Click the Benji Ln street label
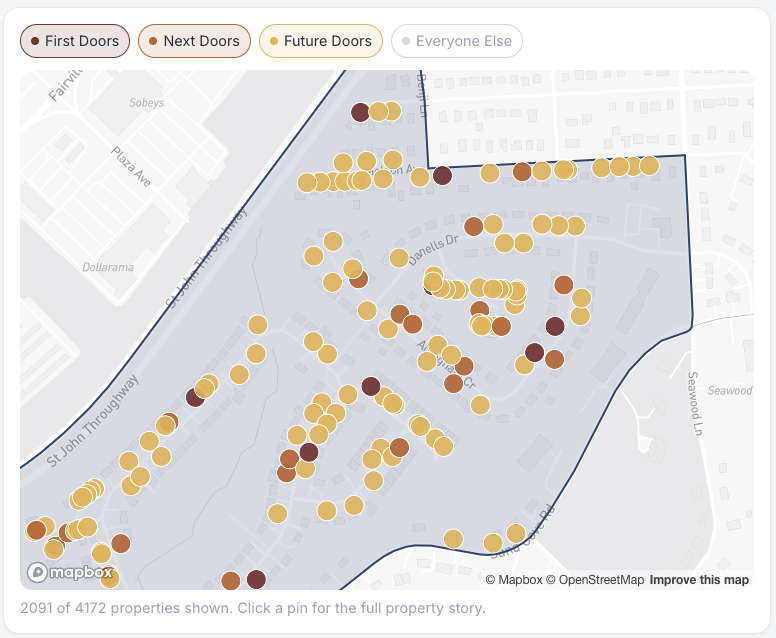776x638 pixels. (421, 95)
